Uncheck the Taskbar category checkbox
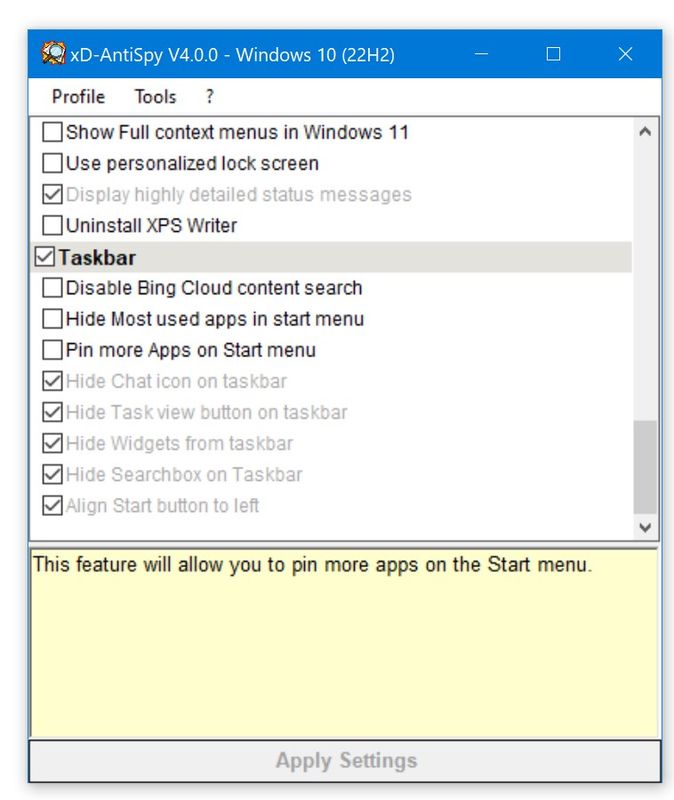 tap(44, 257)
